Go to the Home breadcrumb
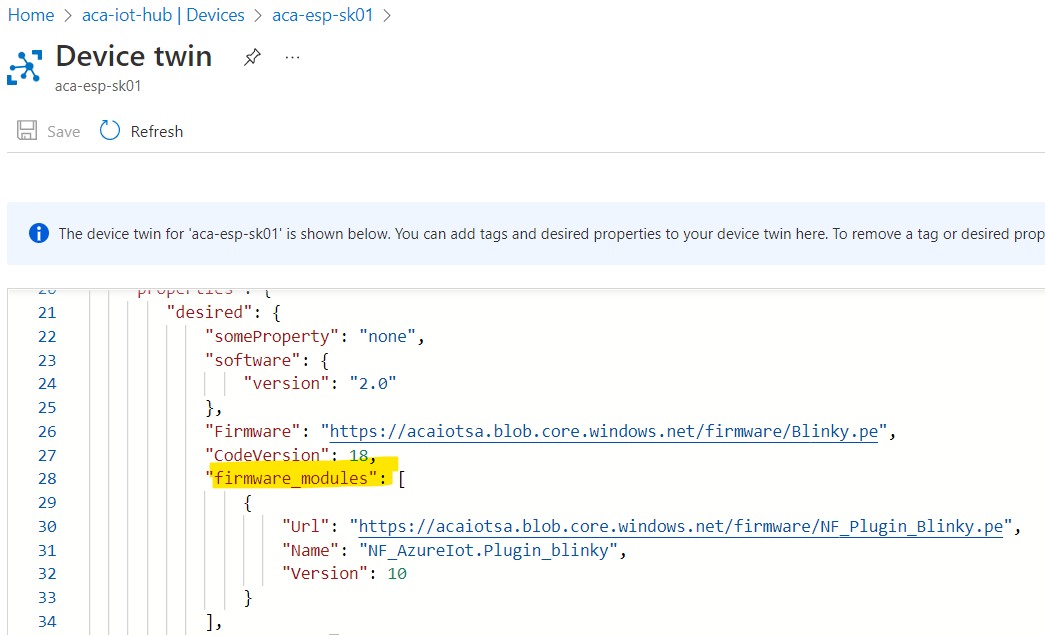This screenshot has width=1045, height=635. pos(31,15)
